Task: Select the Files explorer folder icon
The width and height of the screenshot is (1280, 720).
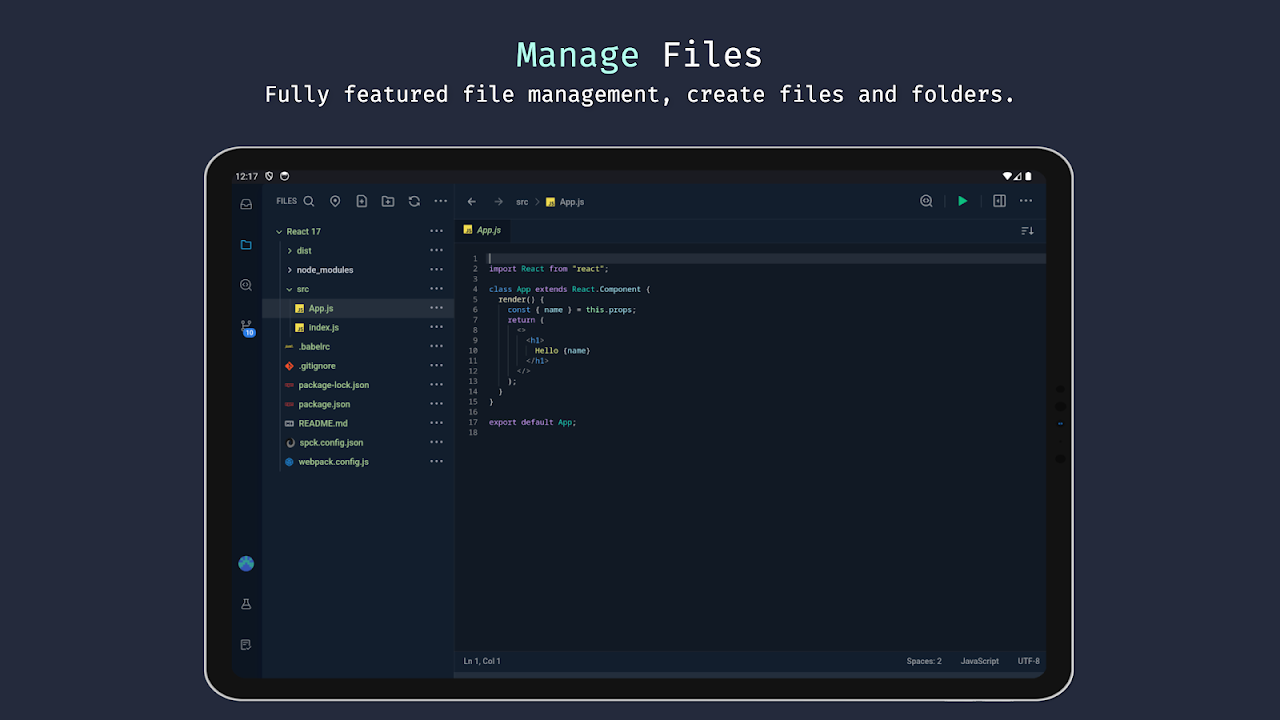Action: 246,244
